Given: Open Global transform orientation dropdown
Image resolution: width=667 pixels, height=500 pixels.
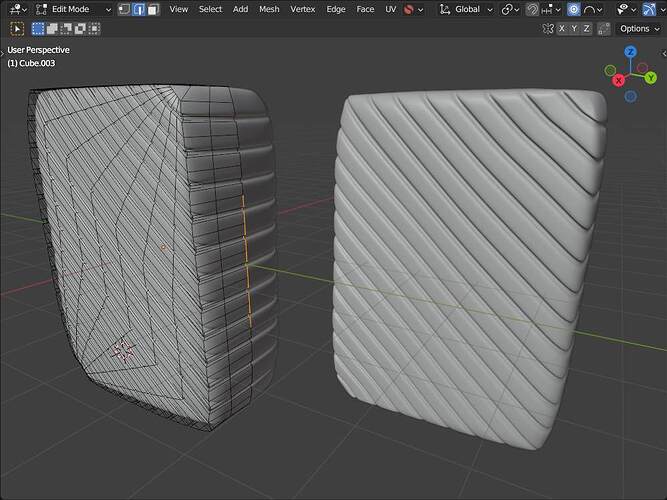Looking at the screenshot, I should (x=466, y=9).
